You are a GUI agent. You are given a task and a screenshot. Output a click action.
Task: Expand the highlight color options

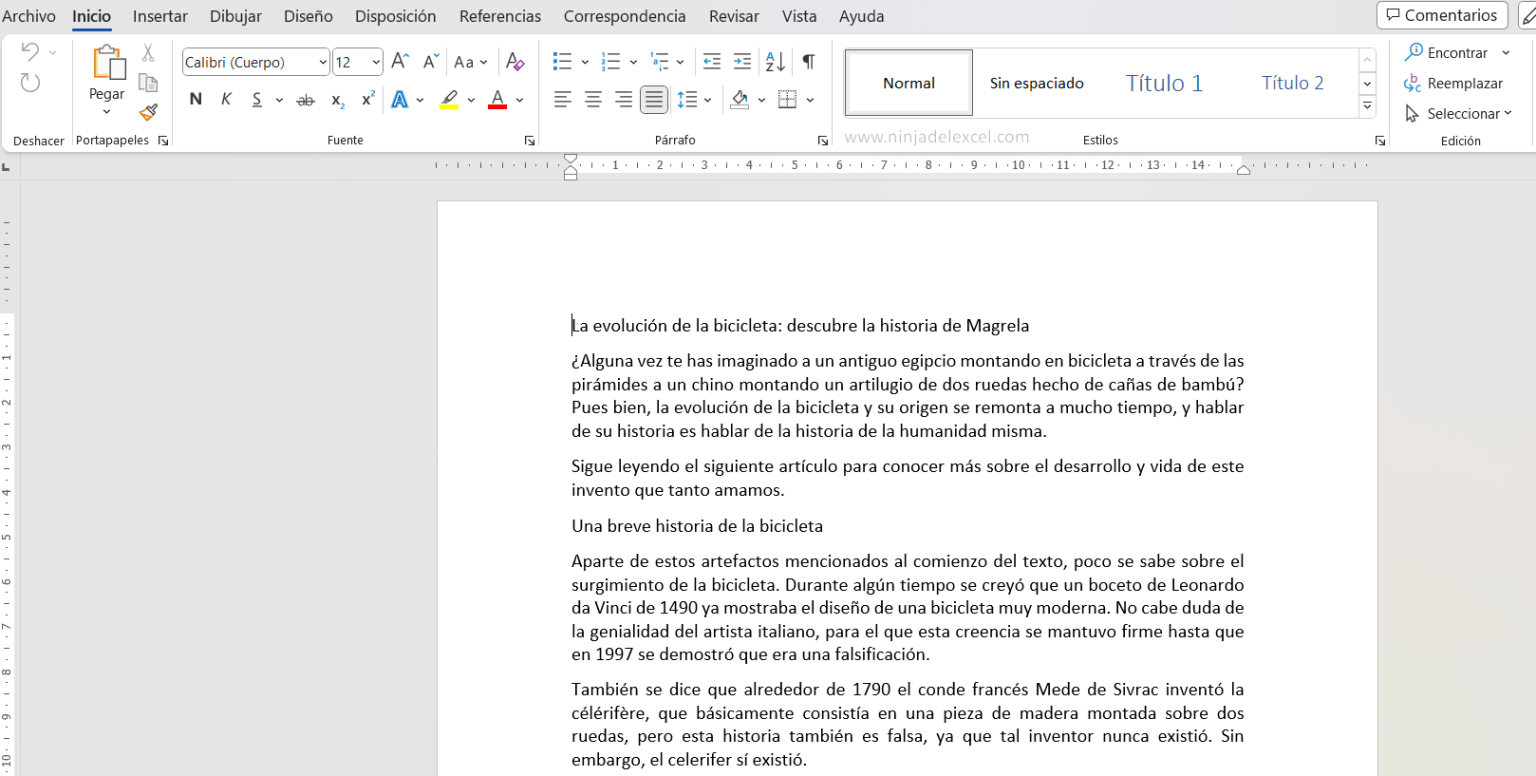[x=470, y=99]
